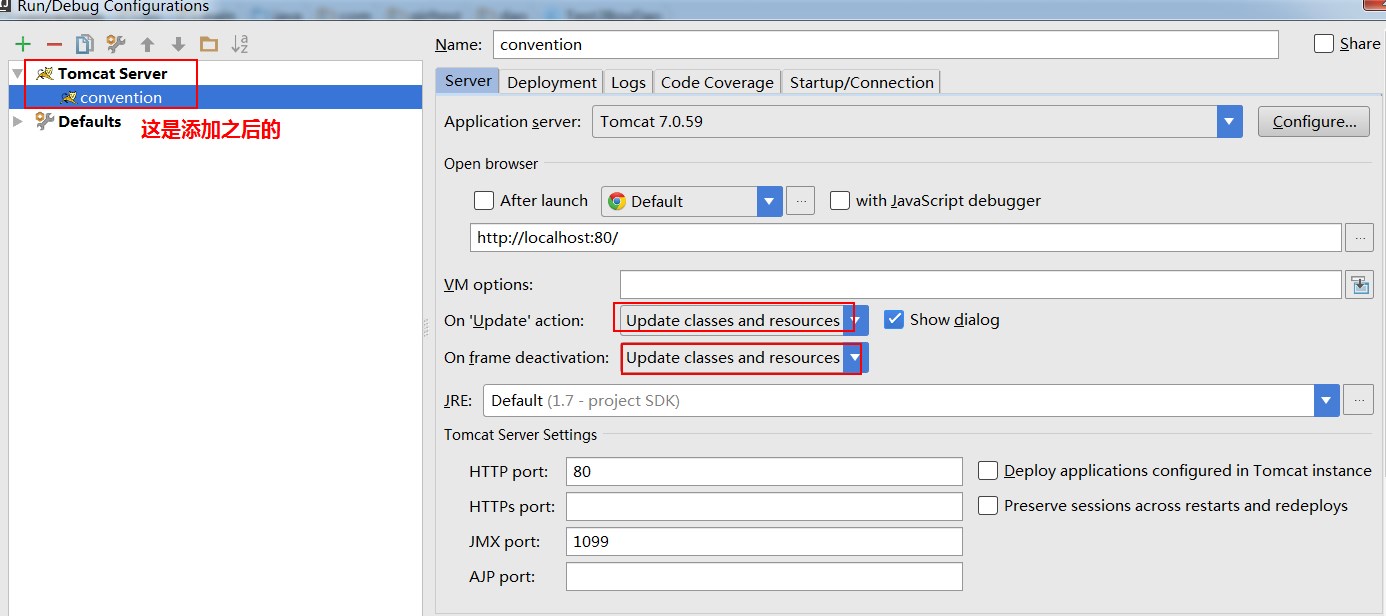Click the Tomcat Server cat icon
The width and height of the screenshot is (1386, 616).
45,73
